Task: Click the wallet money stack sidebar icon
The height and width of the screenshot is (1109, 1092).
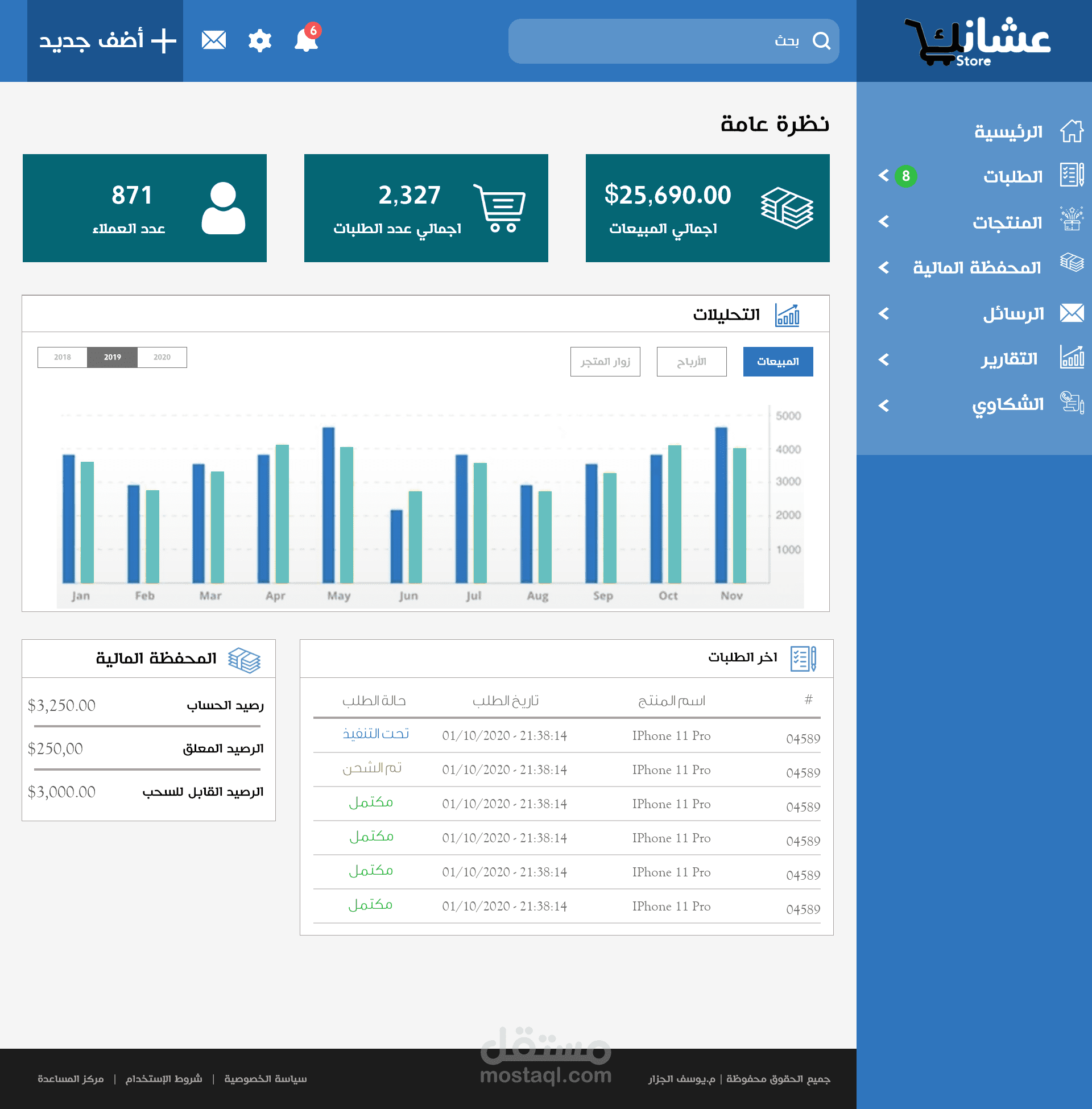Action: click(1072, 263)
